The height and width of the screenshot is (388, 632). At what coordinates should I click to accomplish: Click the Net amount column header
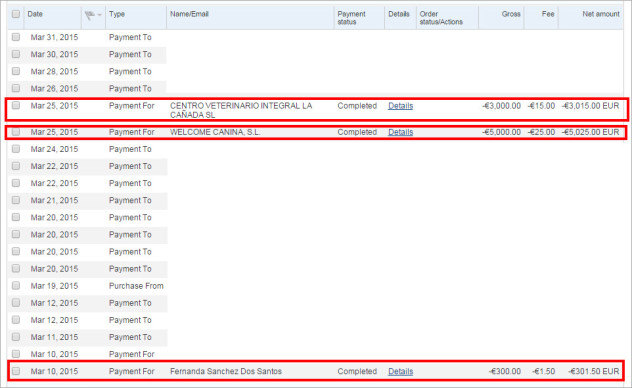[601, 14]
